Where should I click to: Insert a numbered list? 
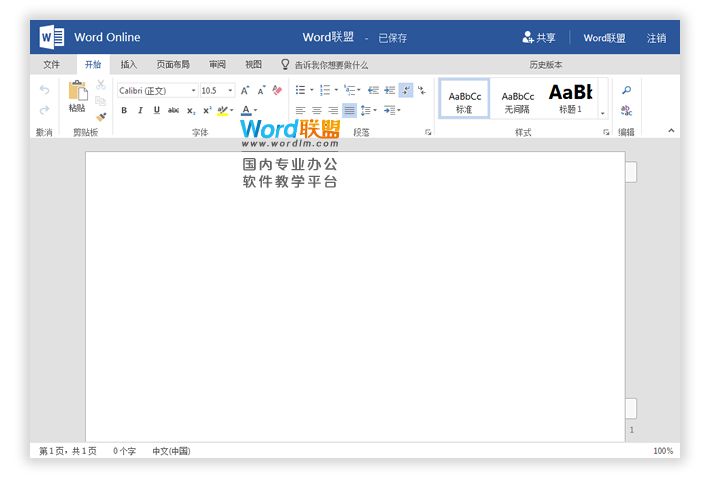point(325,90)
